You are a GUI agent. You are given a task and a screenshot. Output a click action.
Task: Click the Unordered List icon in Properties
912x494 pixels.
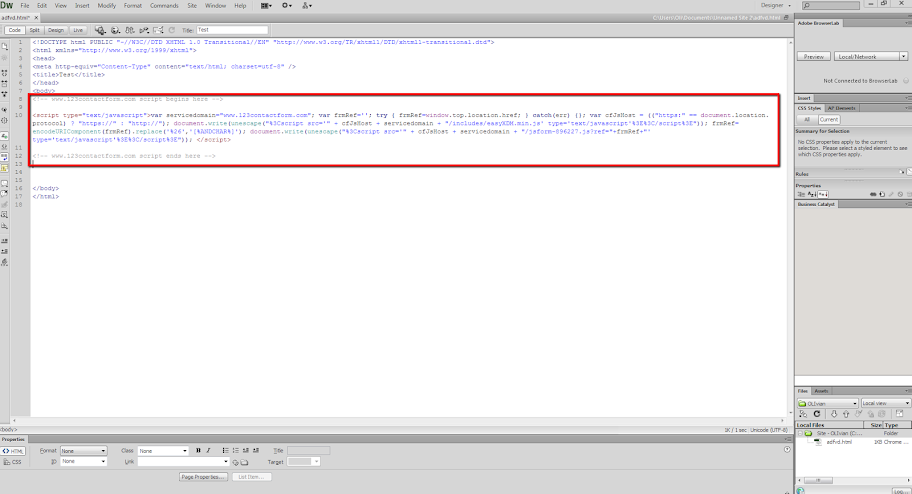(226, 451)
